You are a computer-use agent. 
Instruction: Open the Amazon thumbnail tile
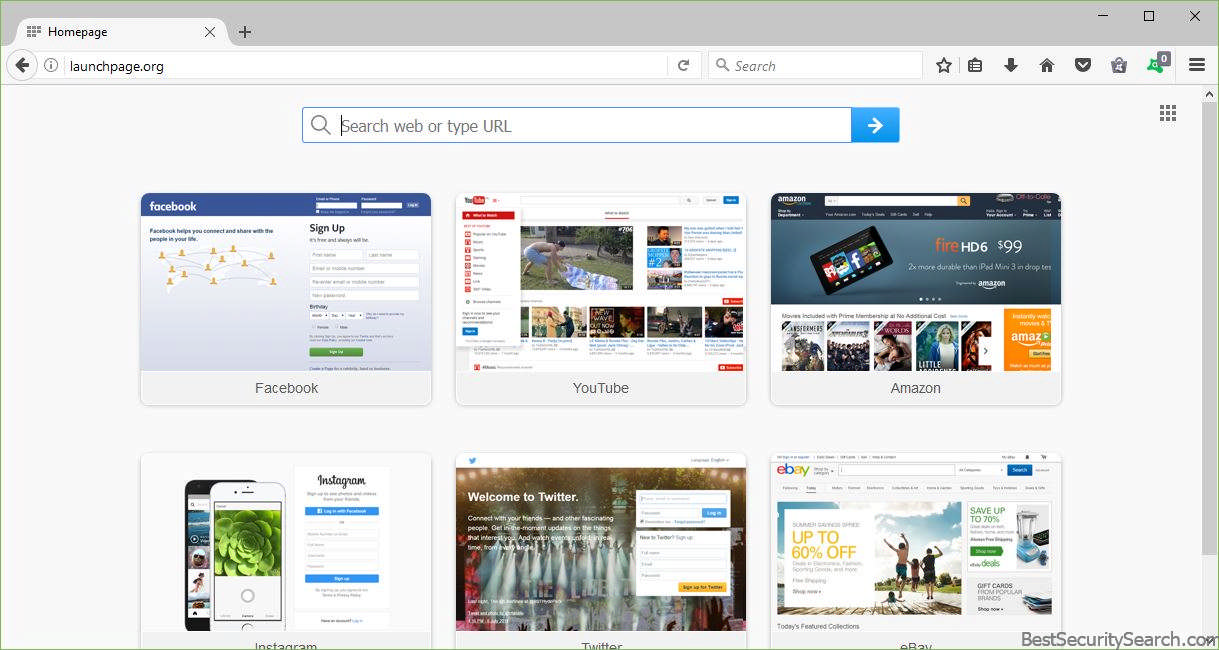tap(916, 298)
